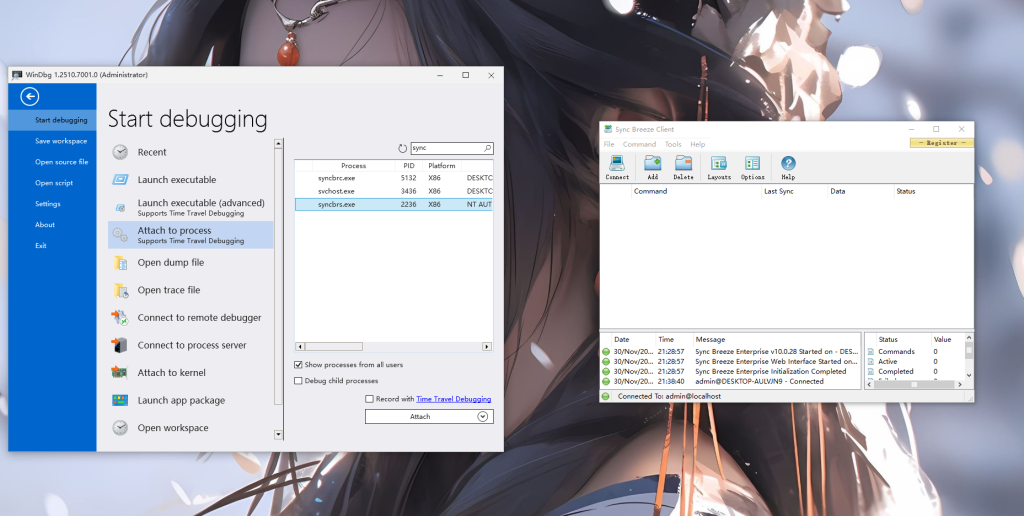Viewport: 1024px width, 516px height.
Task: Open Layouts from the Sync Breeze toolbar
Action: coord(719,166)
